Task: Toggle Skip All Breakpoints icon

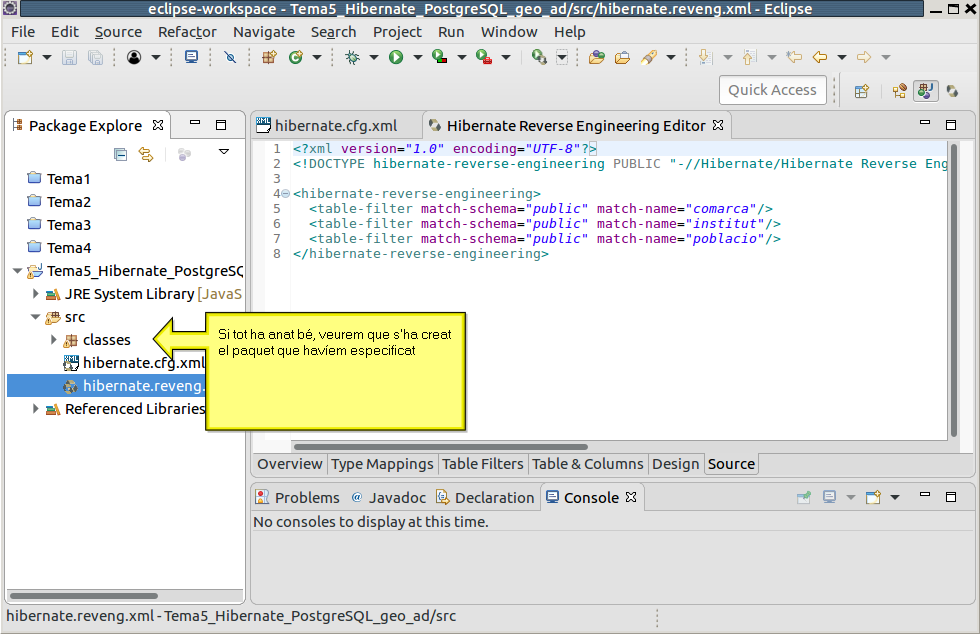Action: click(x=230, y=58)
